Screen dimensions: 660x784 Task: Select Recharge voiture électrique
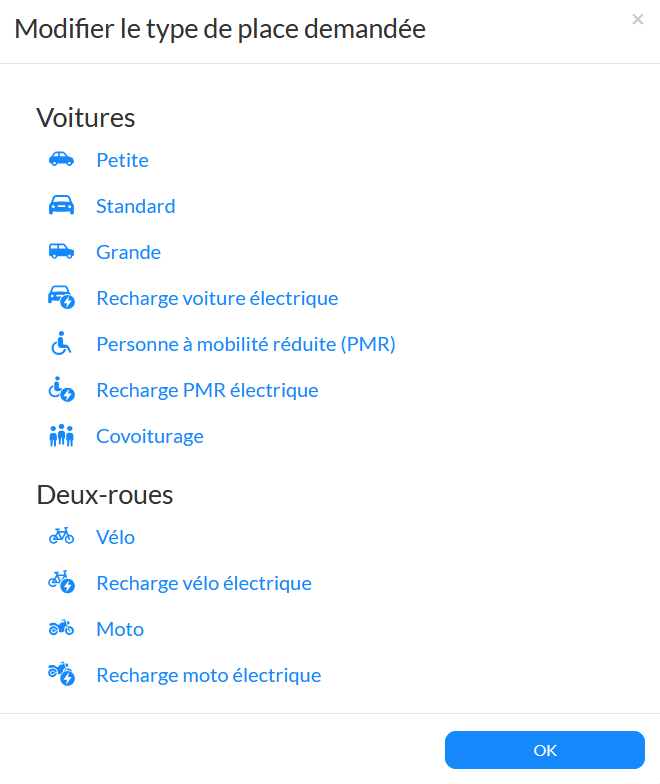[217, 298]
